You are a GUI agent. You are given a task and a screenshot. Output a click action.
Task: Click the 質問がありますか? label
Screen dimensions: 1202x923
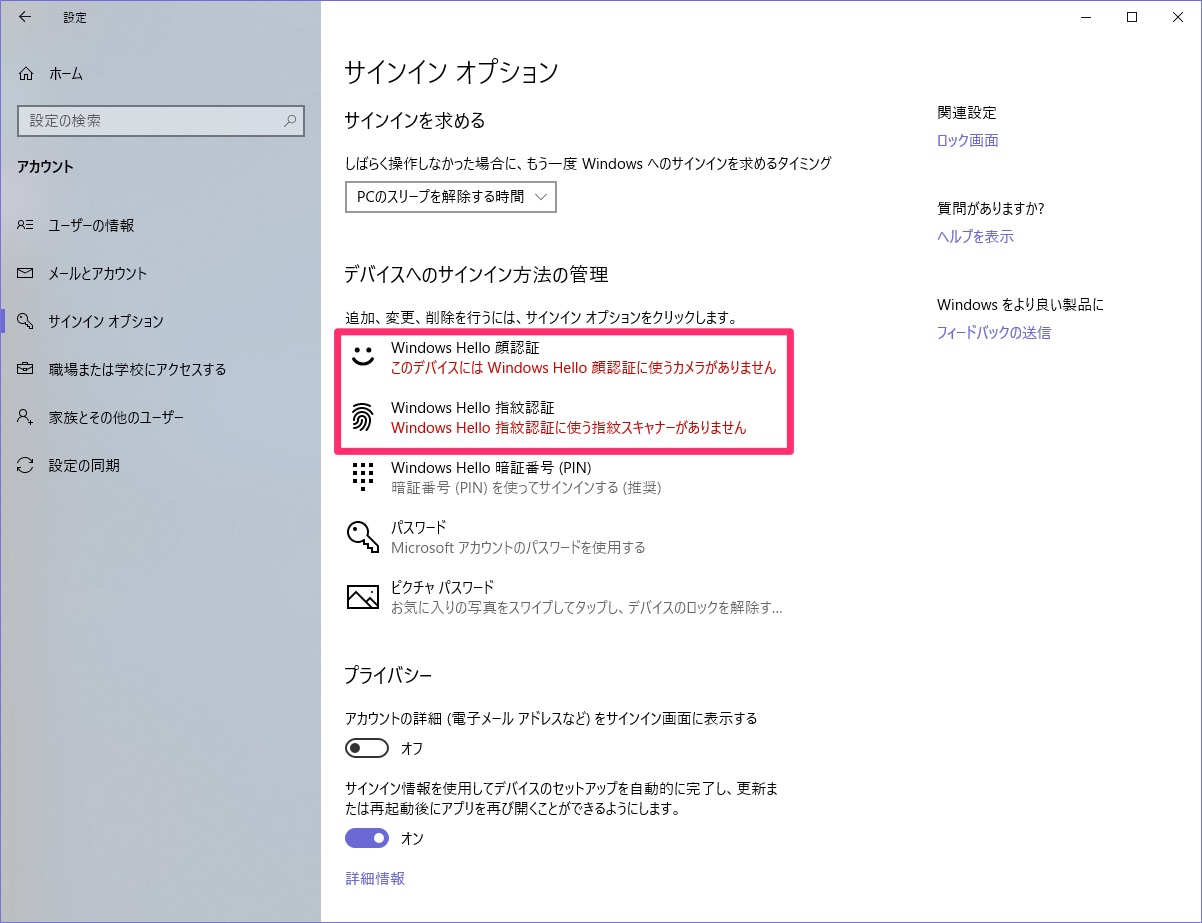[x=991, y=209]
